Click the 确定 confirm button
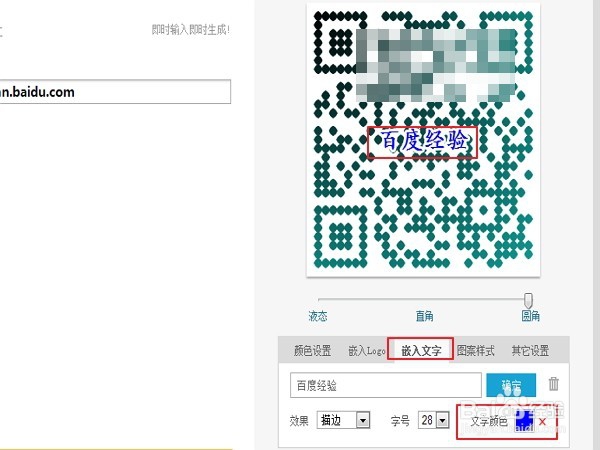600x450 pixels. coord(511,385)
